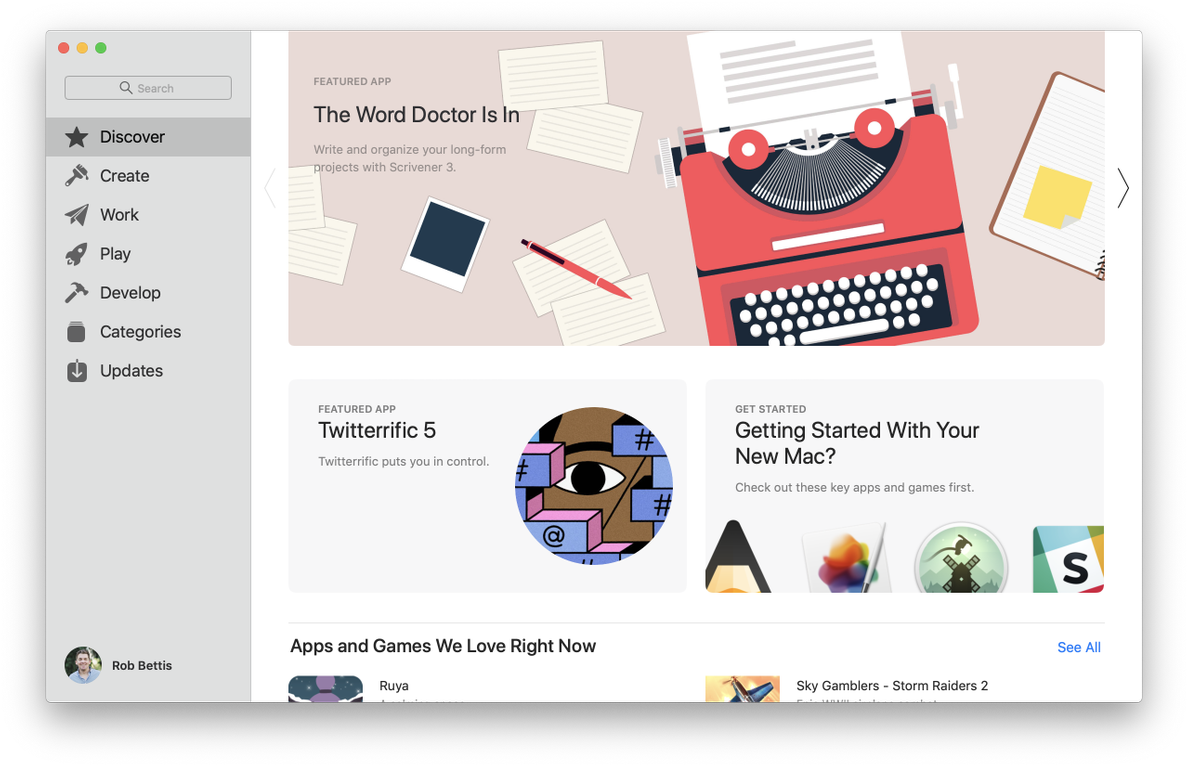1187x765 pixels.
Task: Select the Create paintbrush icon
Action: tap(76, 176)
